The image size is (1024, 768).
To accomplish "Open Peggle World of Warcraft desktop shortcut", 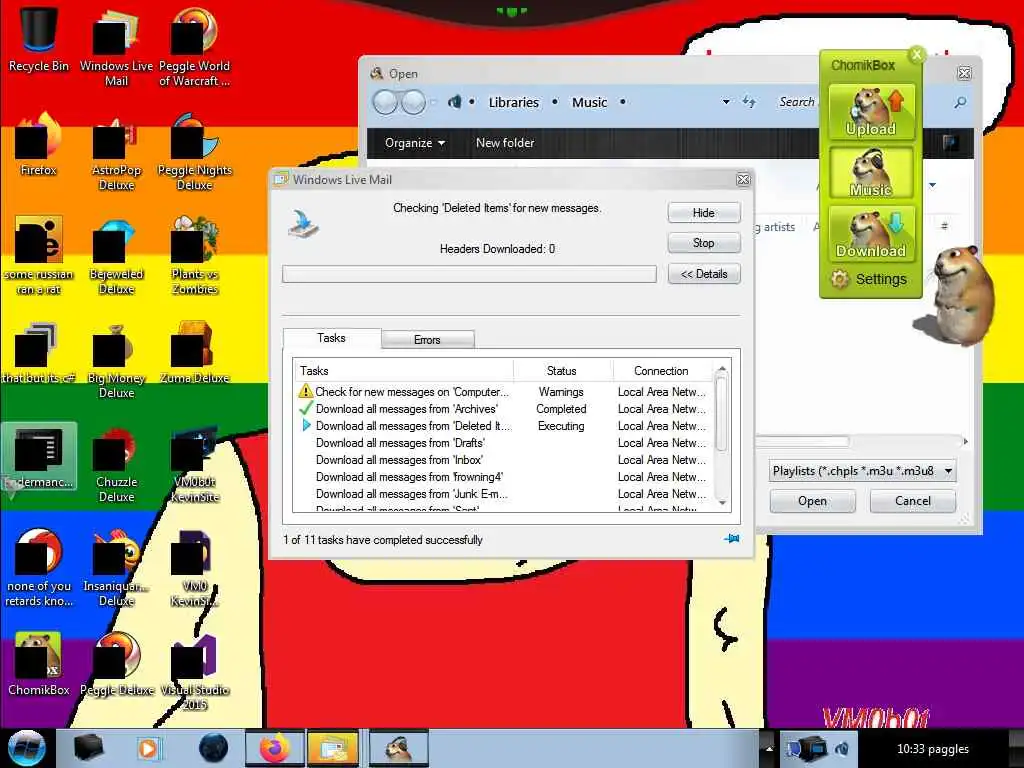I will (194, 46).
